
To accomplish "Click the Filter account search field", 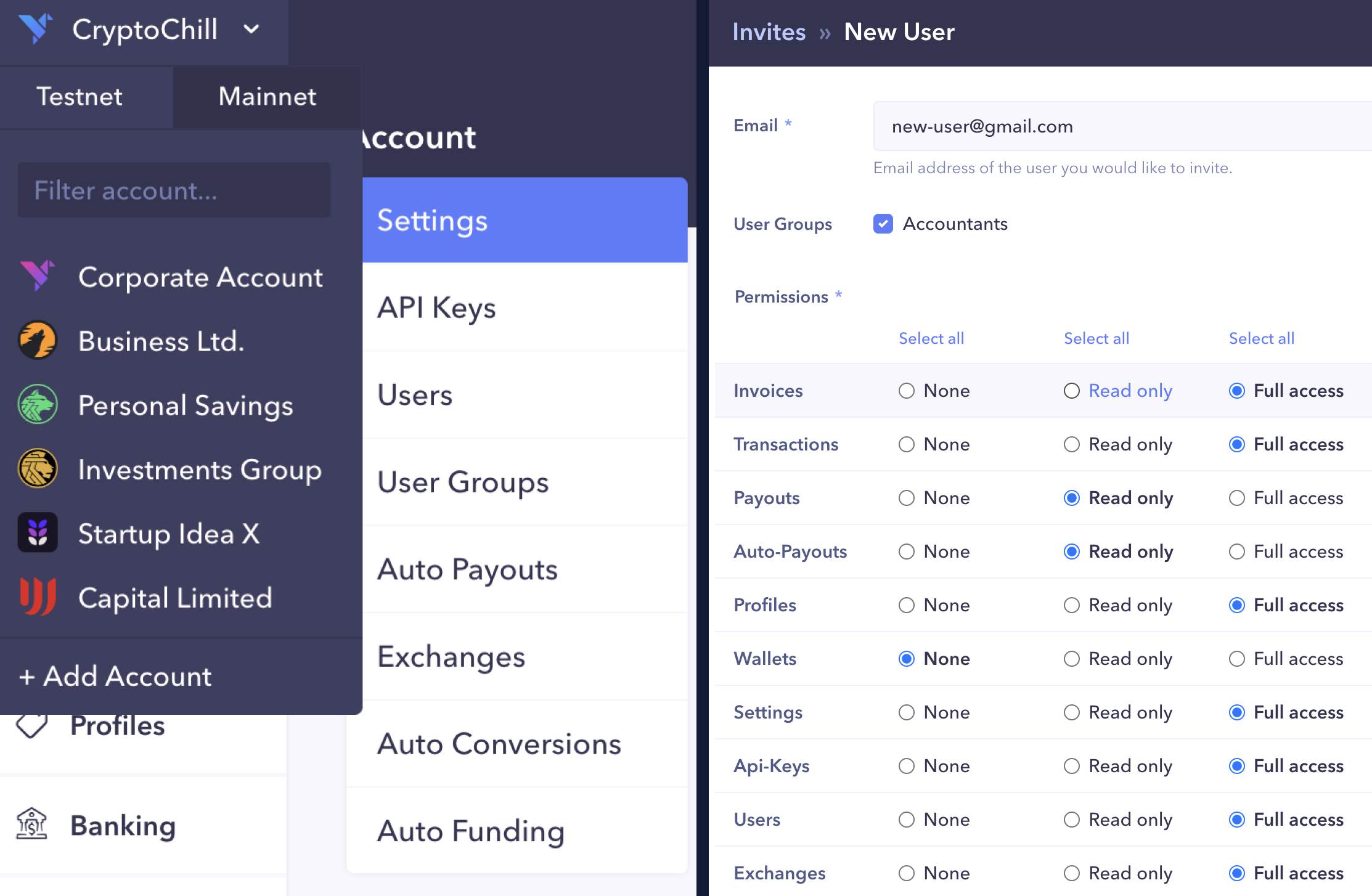I will [x=174, y=190].
